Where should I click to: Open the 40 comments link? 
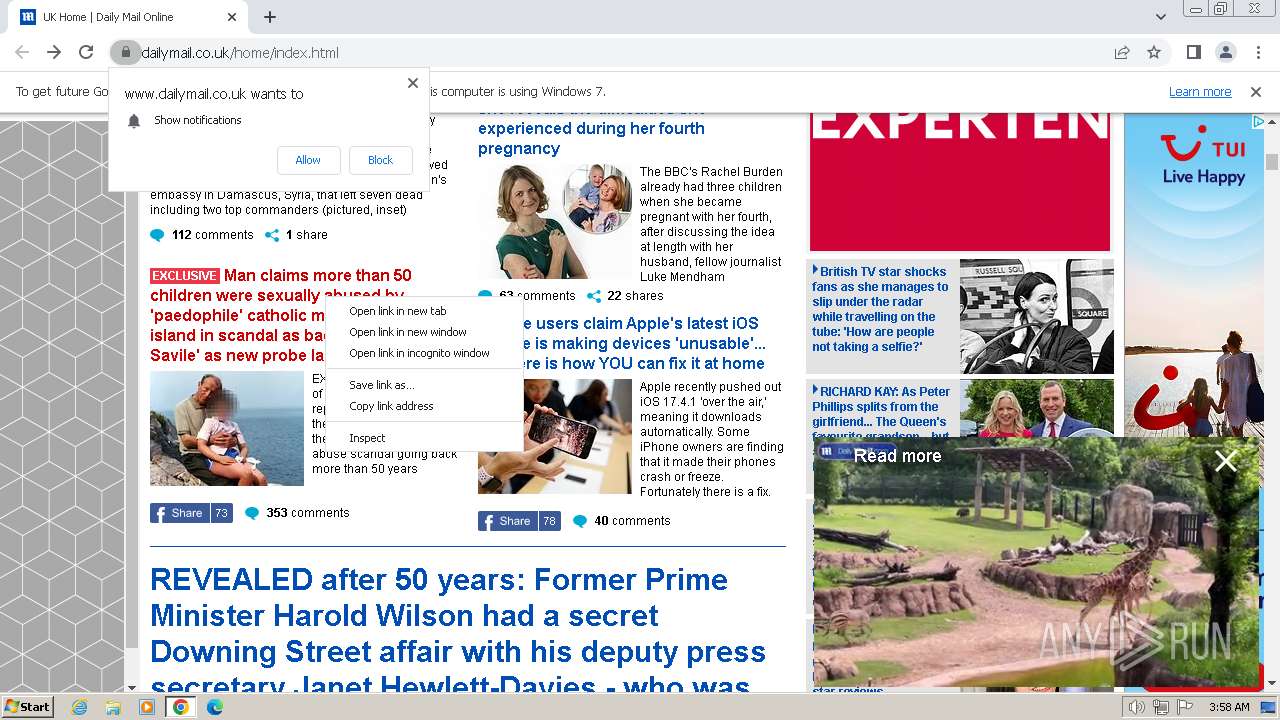(632, 521)
